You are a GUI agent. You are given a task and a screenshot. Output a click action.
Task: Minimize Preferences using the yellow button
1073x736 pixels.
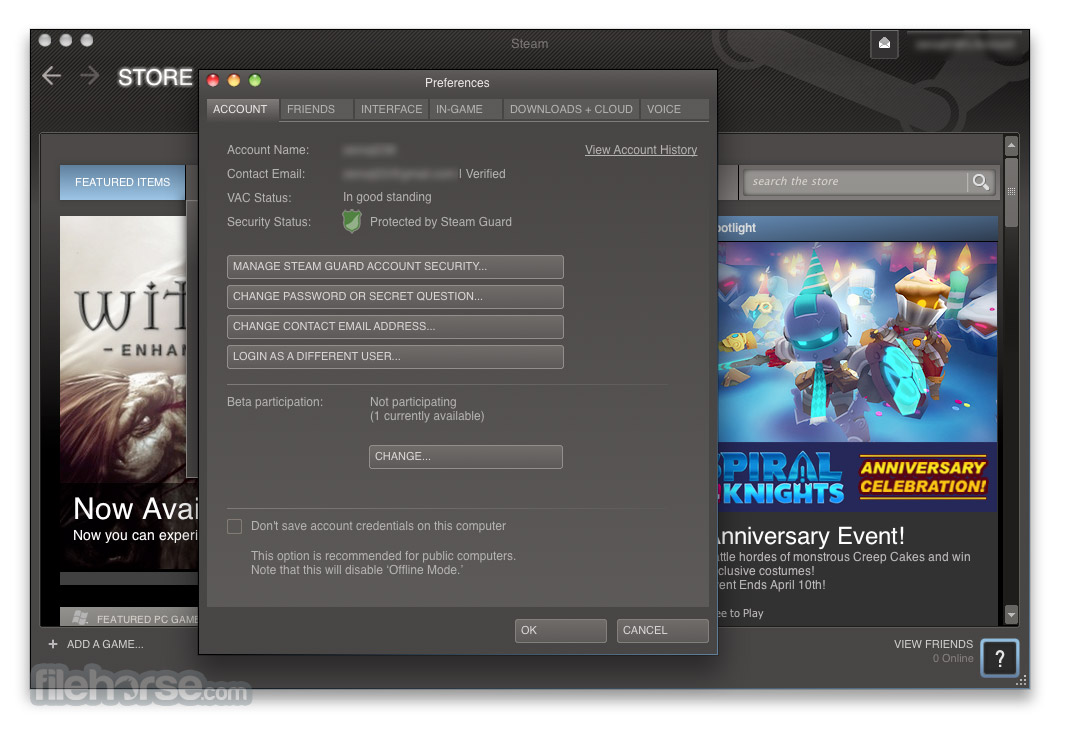(234, 81)
